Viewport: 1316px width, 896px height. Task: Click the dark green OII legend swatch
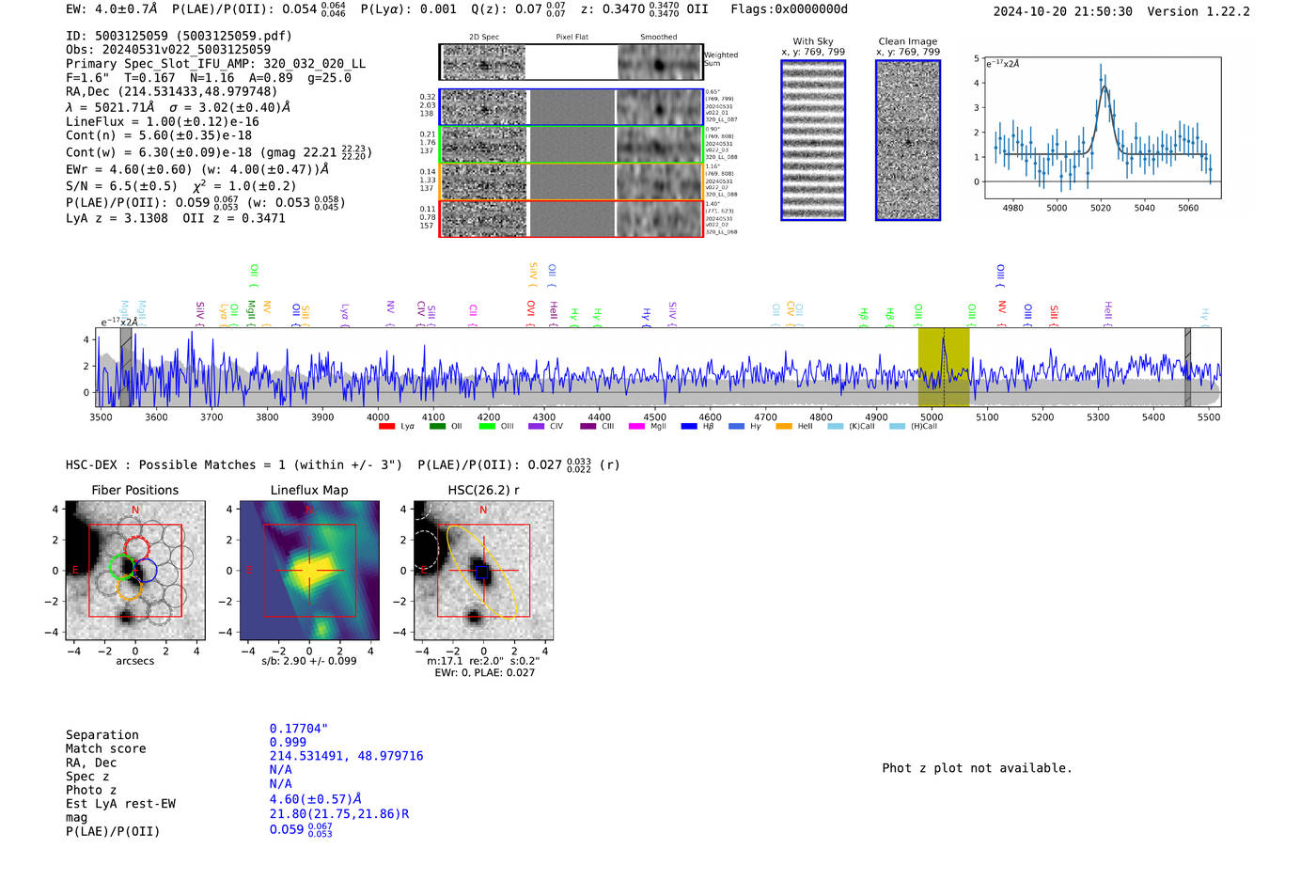pyautogui.click(x=437, y=427)
